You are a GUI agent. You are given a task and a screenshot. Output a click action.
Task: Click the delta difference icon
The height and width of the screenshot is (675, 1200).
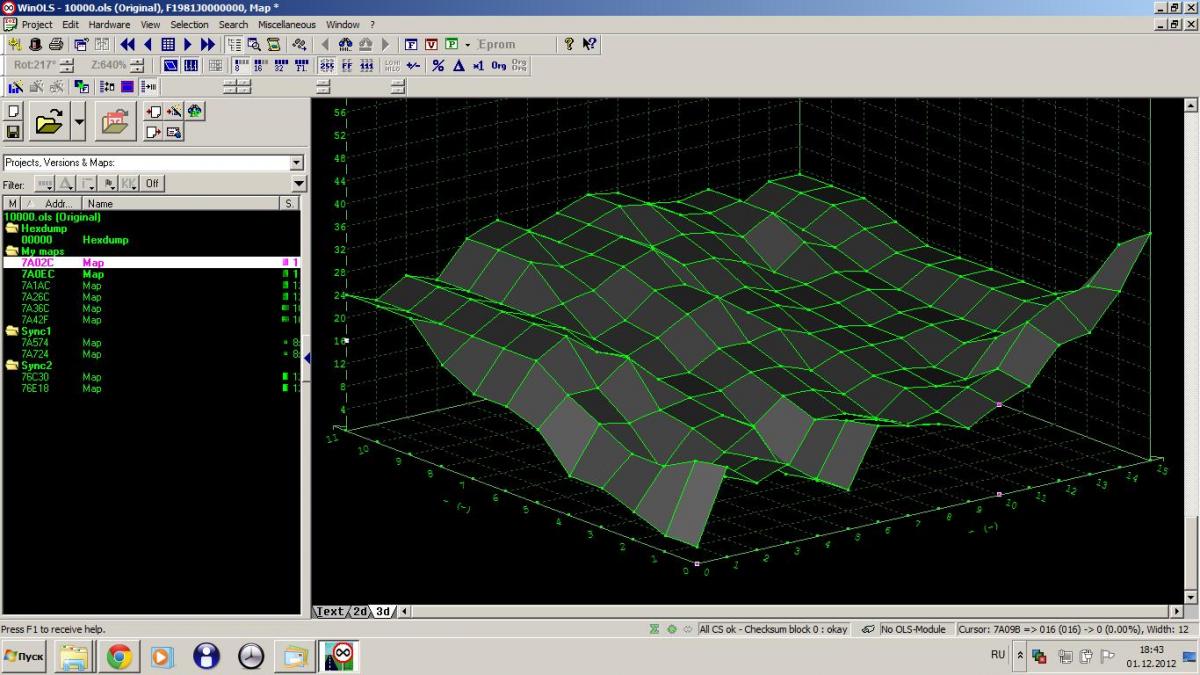(x=458, y=65)
